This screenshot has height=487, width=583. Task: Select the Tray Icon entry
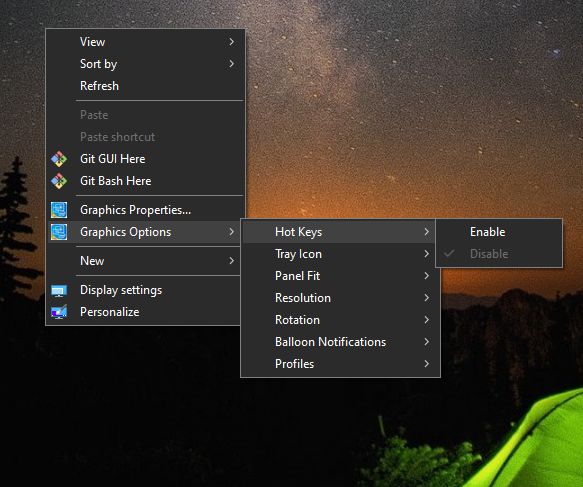click(340, 254)
